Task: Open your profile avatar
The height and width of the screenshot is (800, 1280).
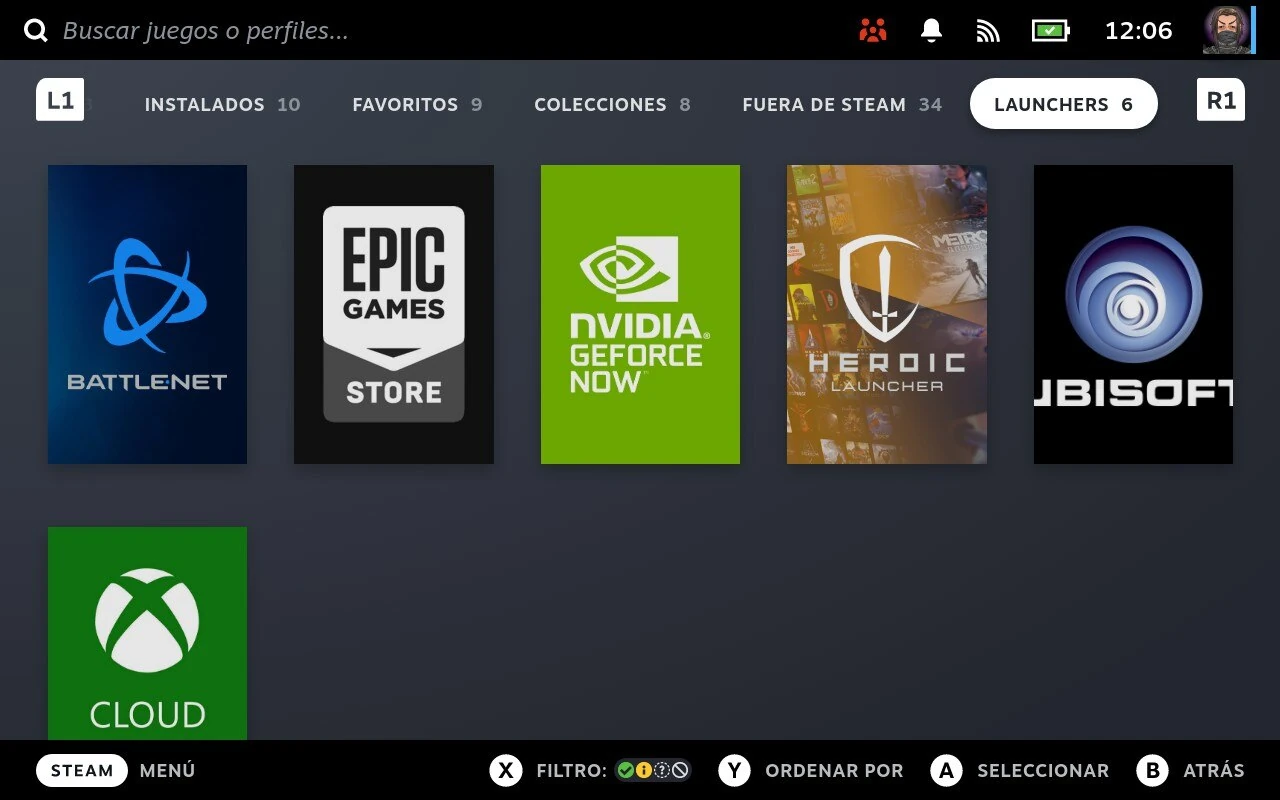Action: click(x=1227, y=29)
